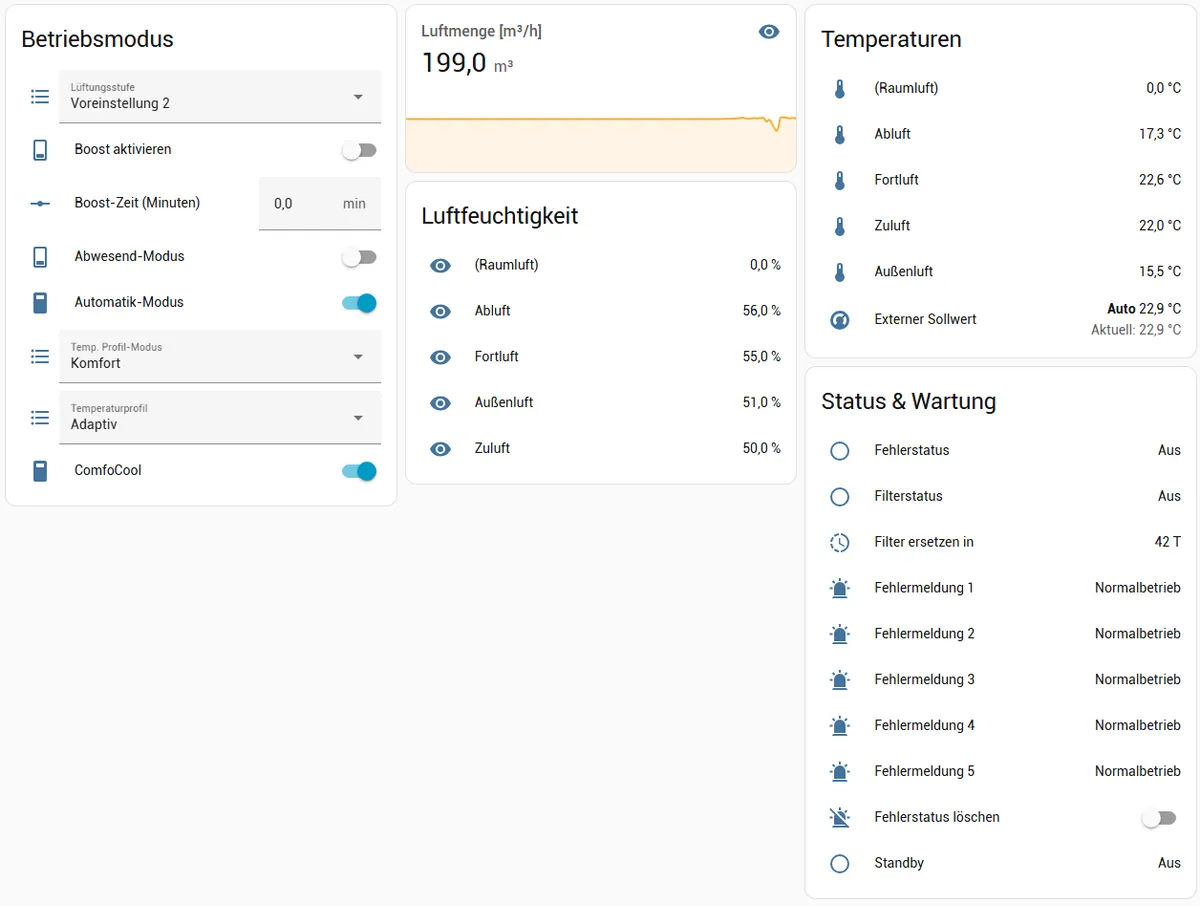The height and width of the screenshot is (906, 1200).
Task: Turn off the ComfoCool switch
Action: (359, 471)
